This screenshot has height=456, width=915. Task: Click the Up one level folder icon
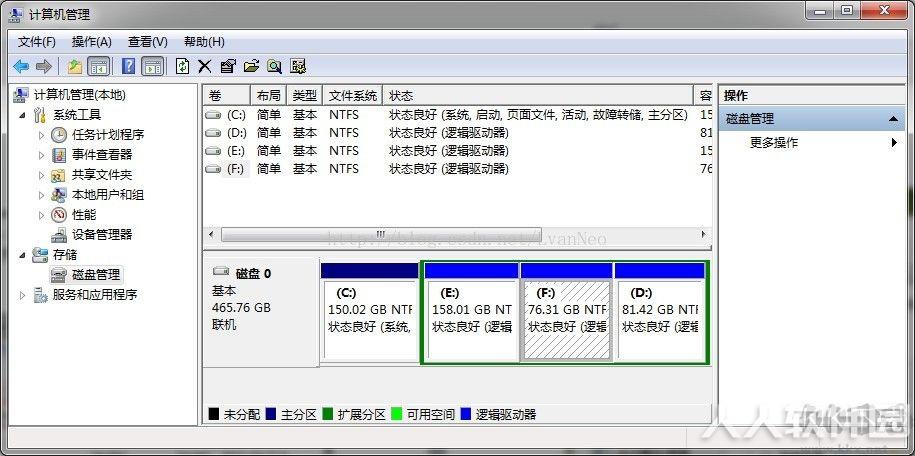(x=74, y=66)
